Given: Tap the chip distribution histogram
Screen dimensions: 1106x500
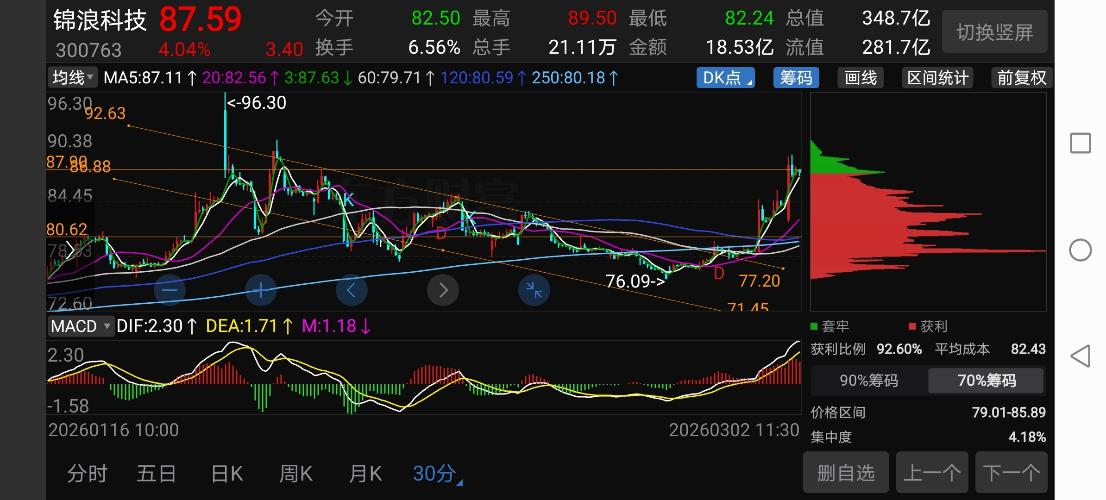Looking at the screenshot, I should click(x=928, y=202).
